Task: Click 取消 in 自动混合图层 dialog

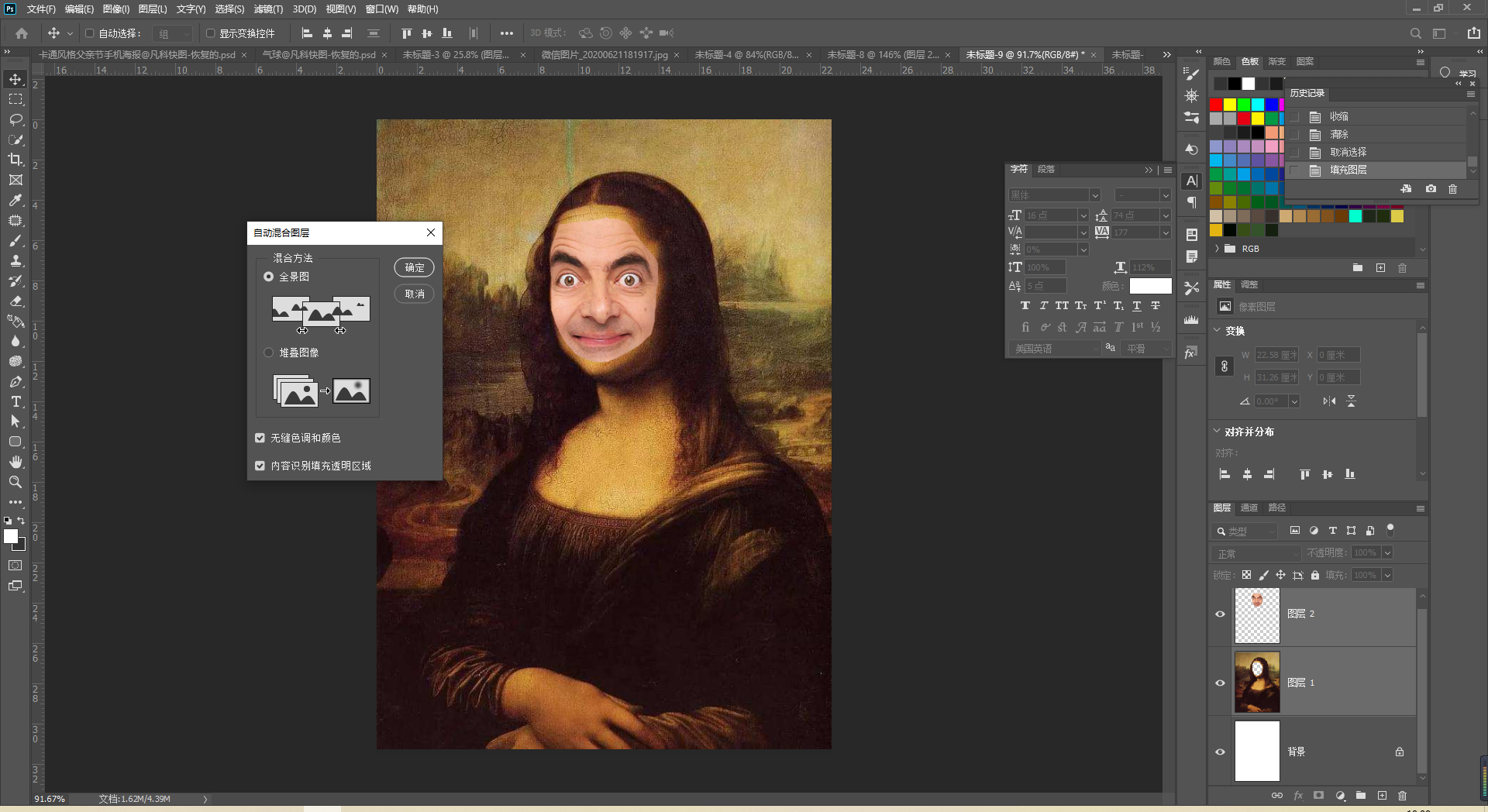Action: coord(415,294)
